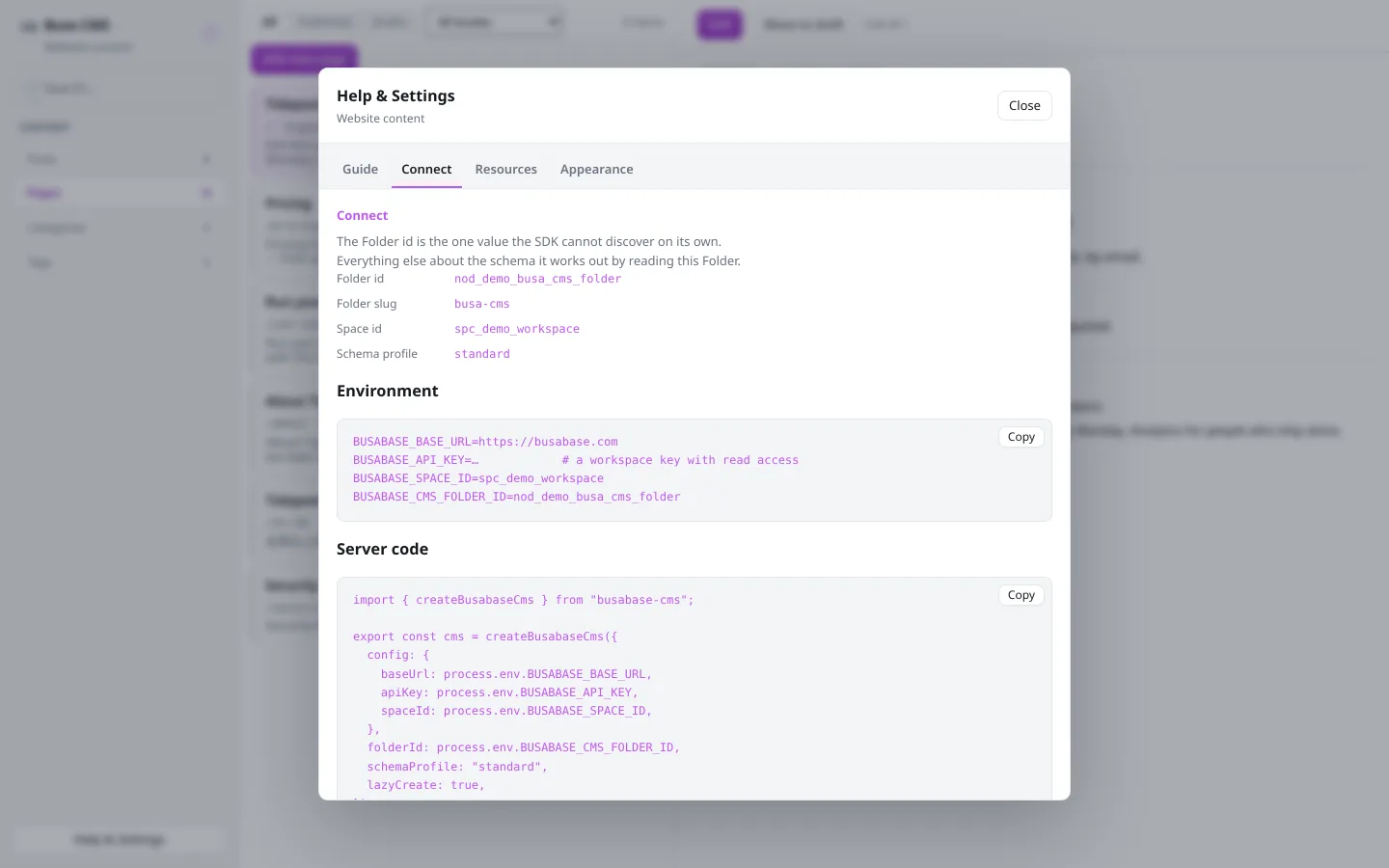
Task: Click the Schema profile label
Action: pos(377,354)
